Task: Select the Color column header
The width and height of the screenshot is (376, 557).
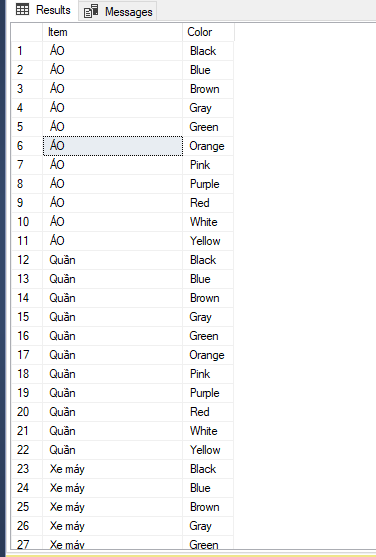Action: (x=208, y=32)
